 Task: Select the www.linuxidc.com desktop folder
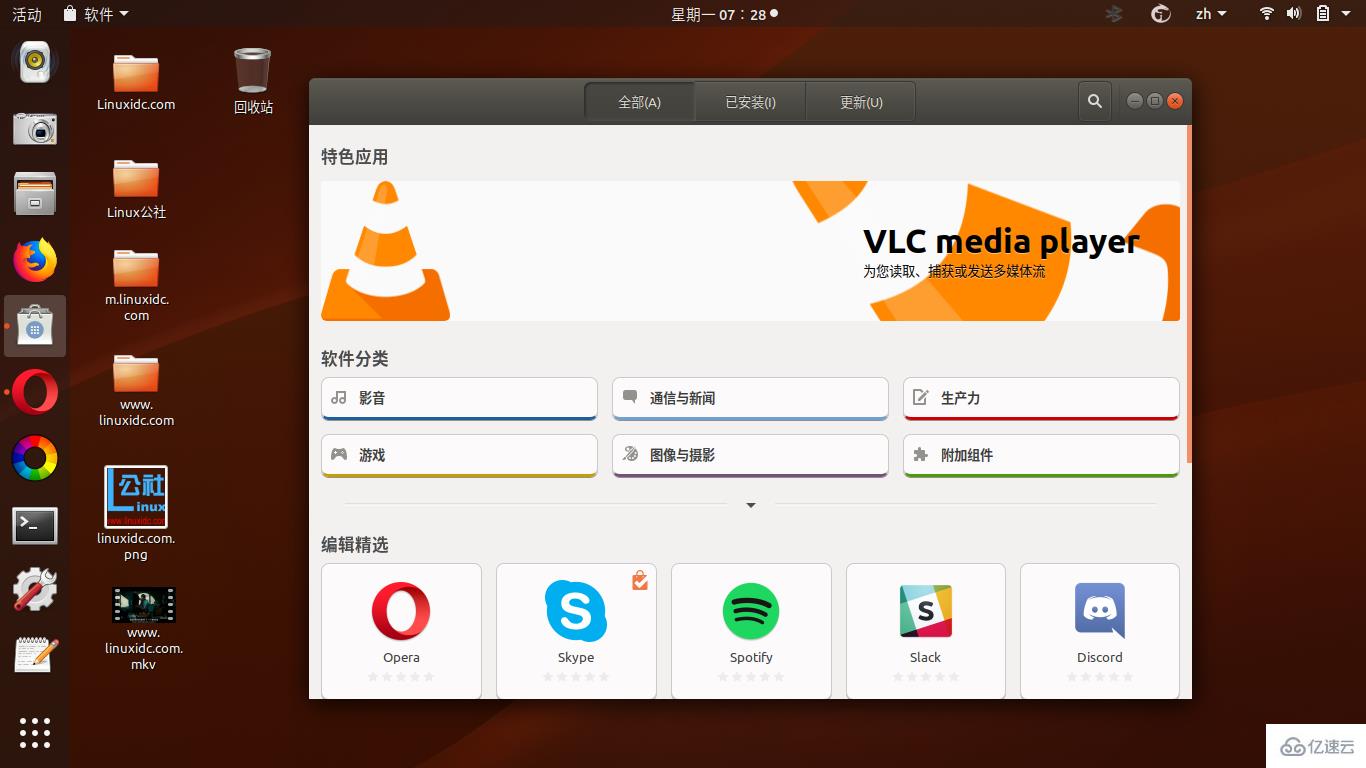[136, 390]
